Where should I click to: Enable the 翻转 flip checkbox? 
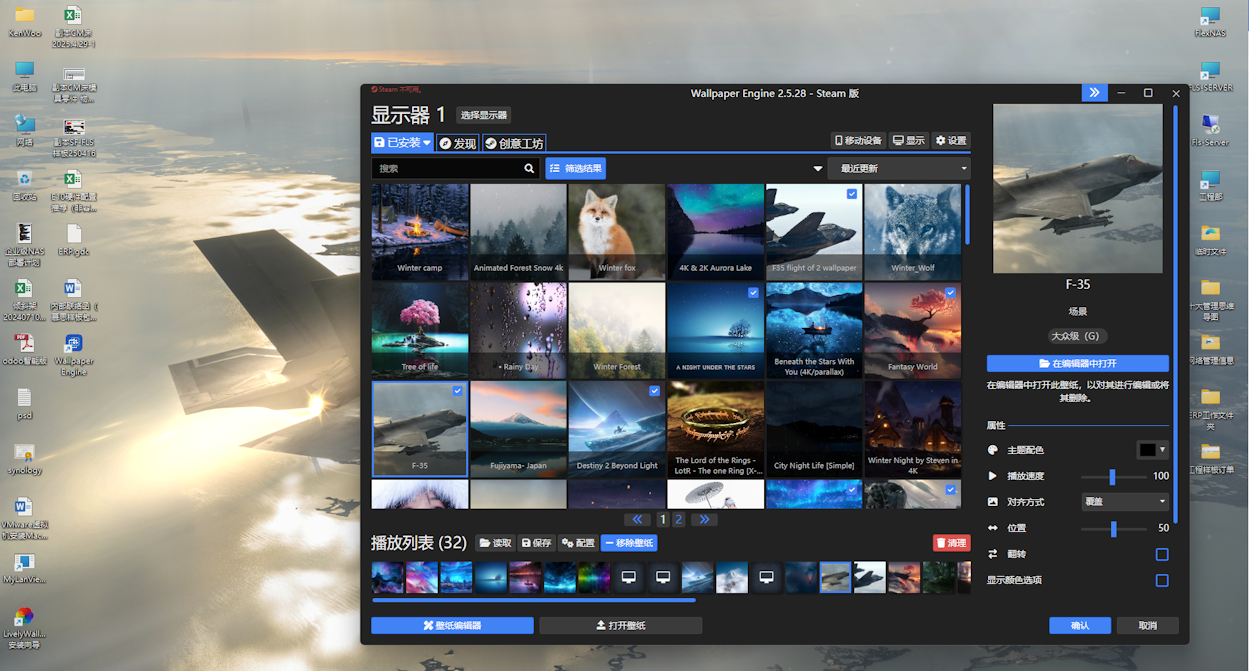click(1162, 554)
